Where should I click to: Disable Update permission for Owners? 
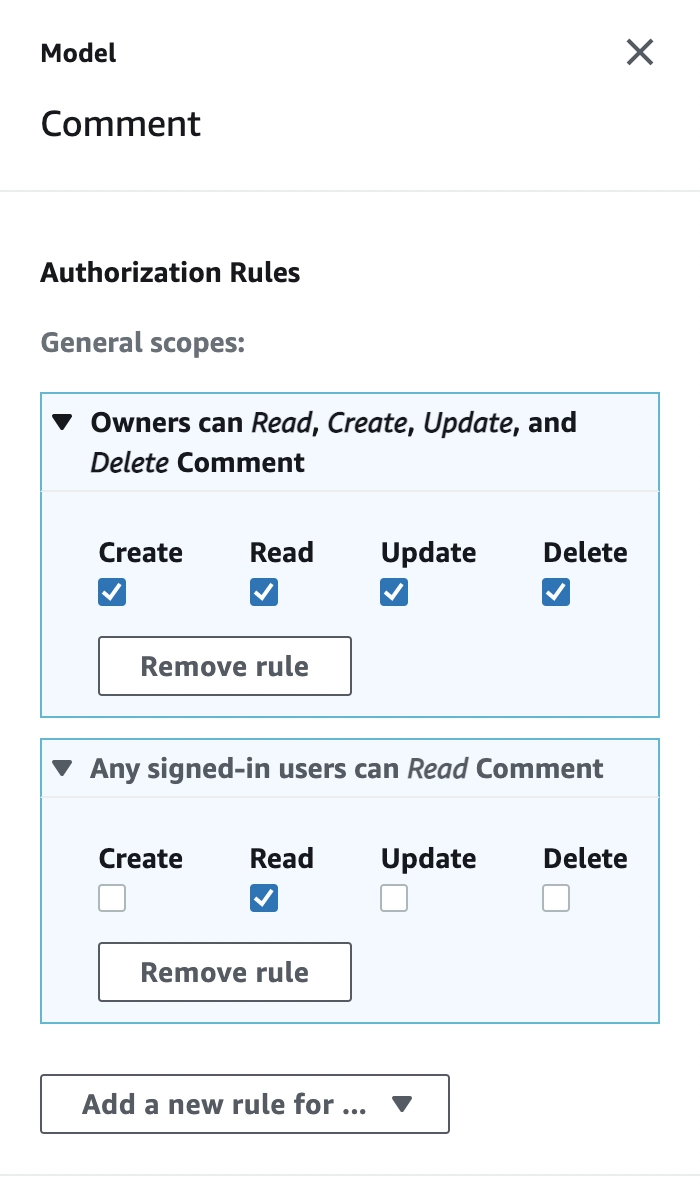point(393,593)
